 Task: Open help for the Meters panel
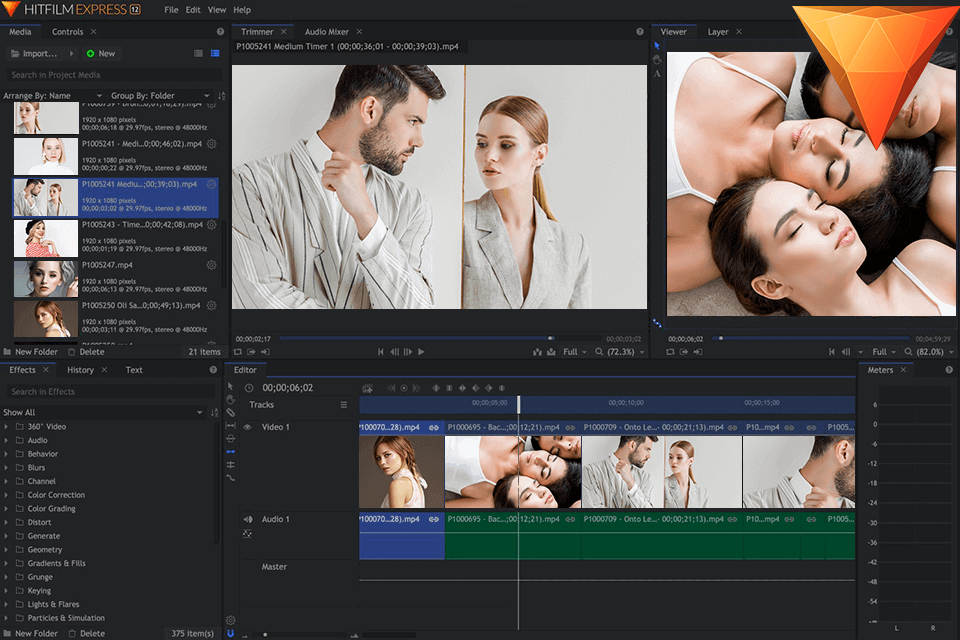(x=949, y=370)
